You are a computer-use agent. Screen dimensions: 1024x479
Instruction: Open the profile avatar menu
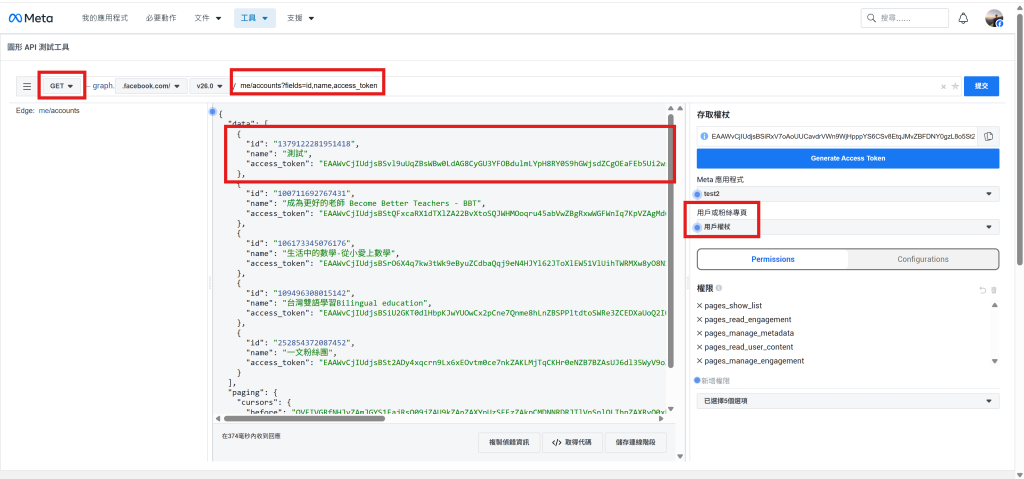(x=994, y=18)
